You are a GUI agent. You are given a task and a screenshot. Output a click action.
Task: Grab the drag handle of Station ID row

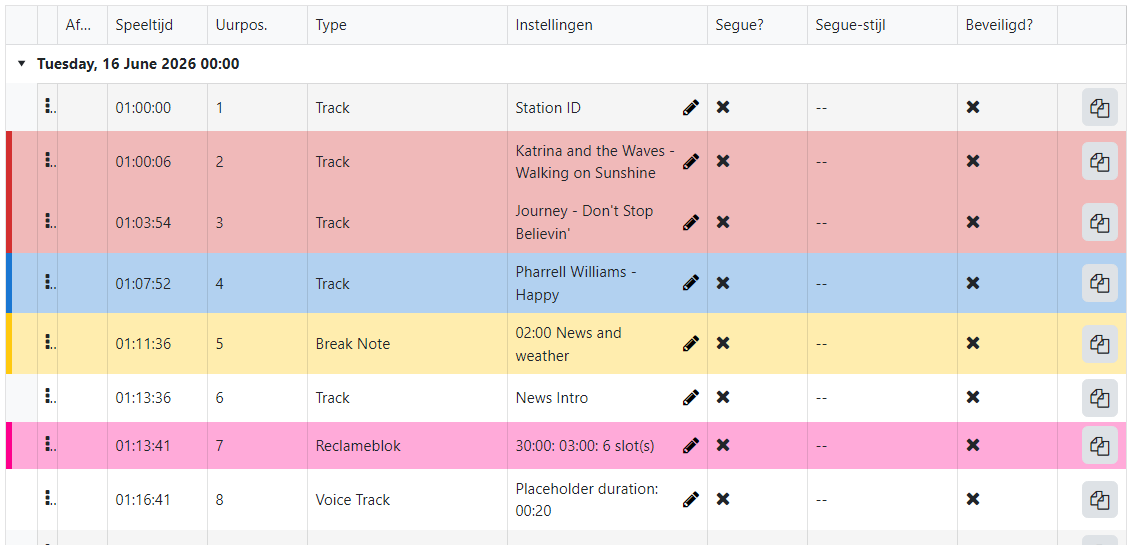coord(48,107)
